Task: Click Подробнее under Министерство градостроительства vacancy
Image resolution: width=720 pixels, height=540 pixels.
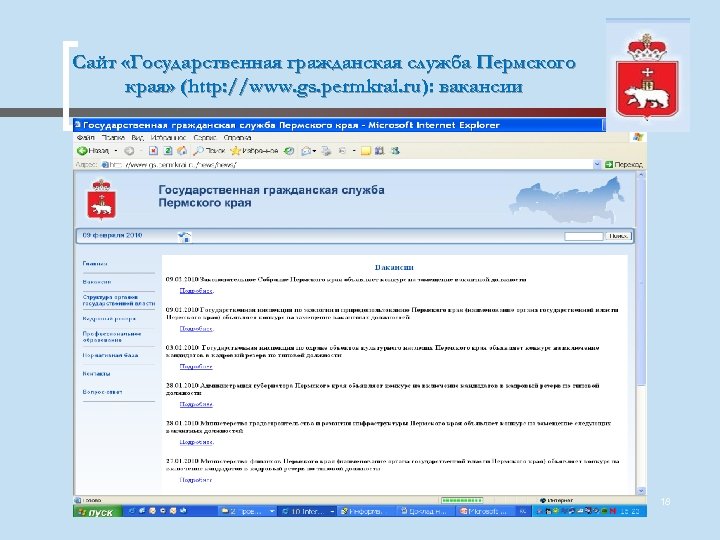Action: pyautogui.click(x=196, y=442)
